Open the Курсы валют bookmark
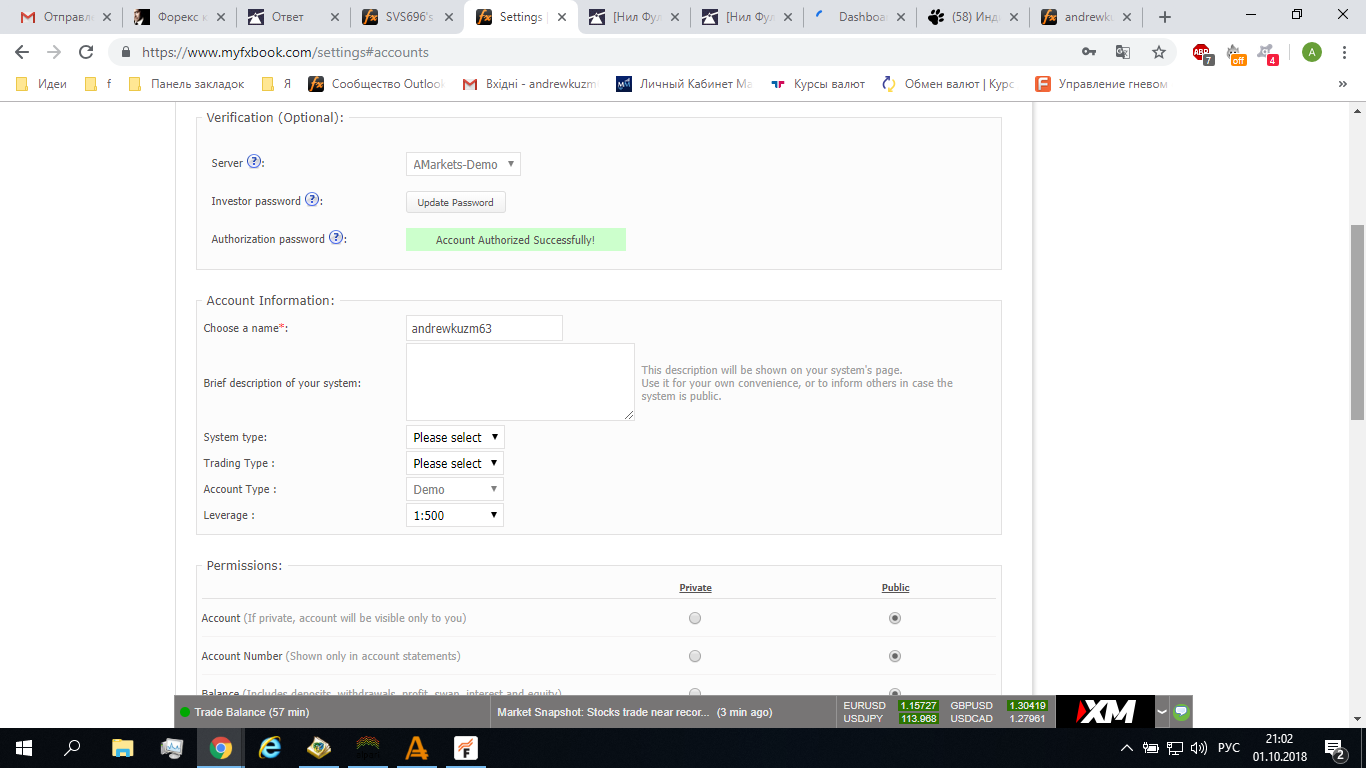 pyautogui.click(x=818, y=84)
